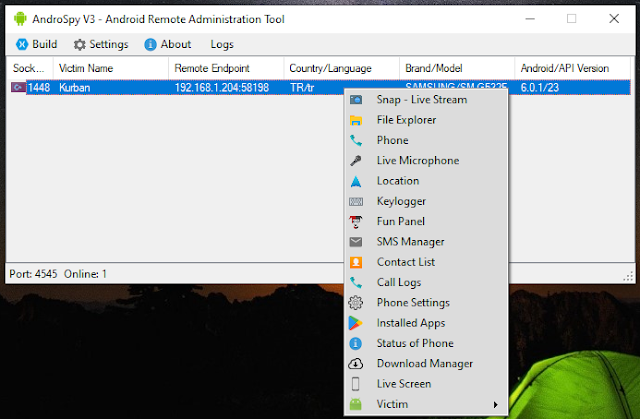
Task: Click the envelope icon beside SMS Manager
Action: click(x=356, y=242)
